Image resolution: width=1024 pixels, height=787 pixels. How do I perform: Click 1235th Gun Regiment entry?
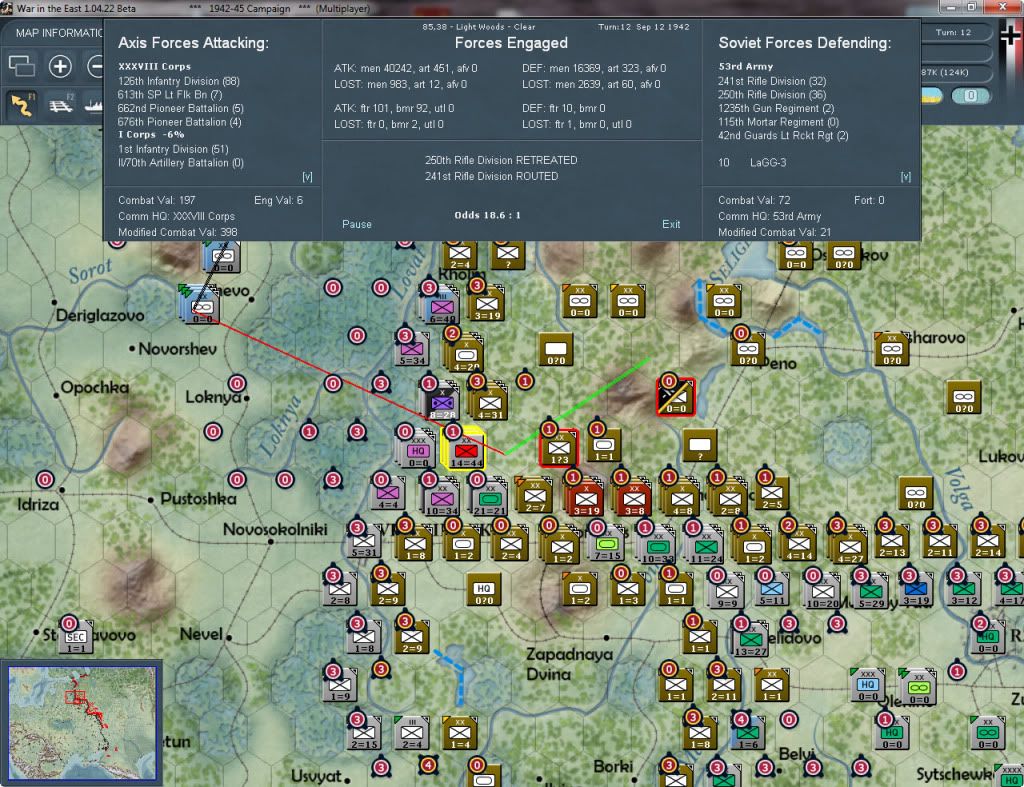click(x=776, y=108)
